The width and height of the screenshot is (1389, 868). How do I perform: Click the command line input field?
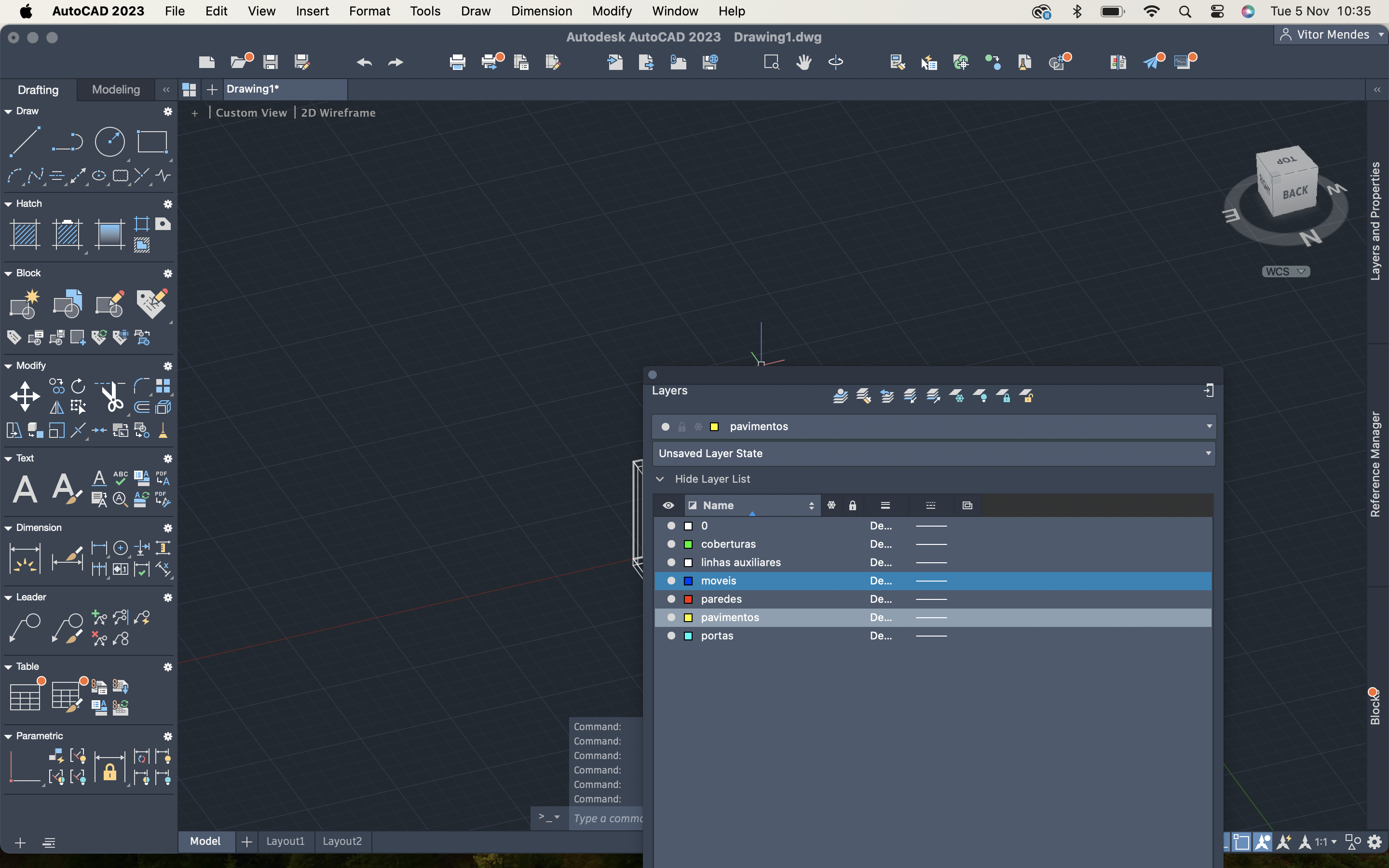tap(607, 818)
